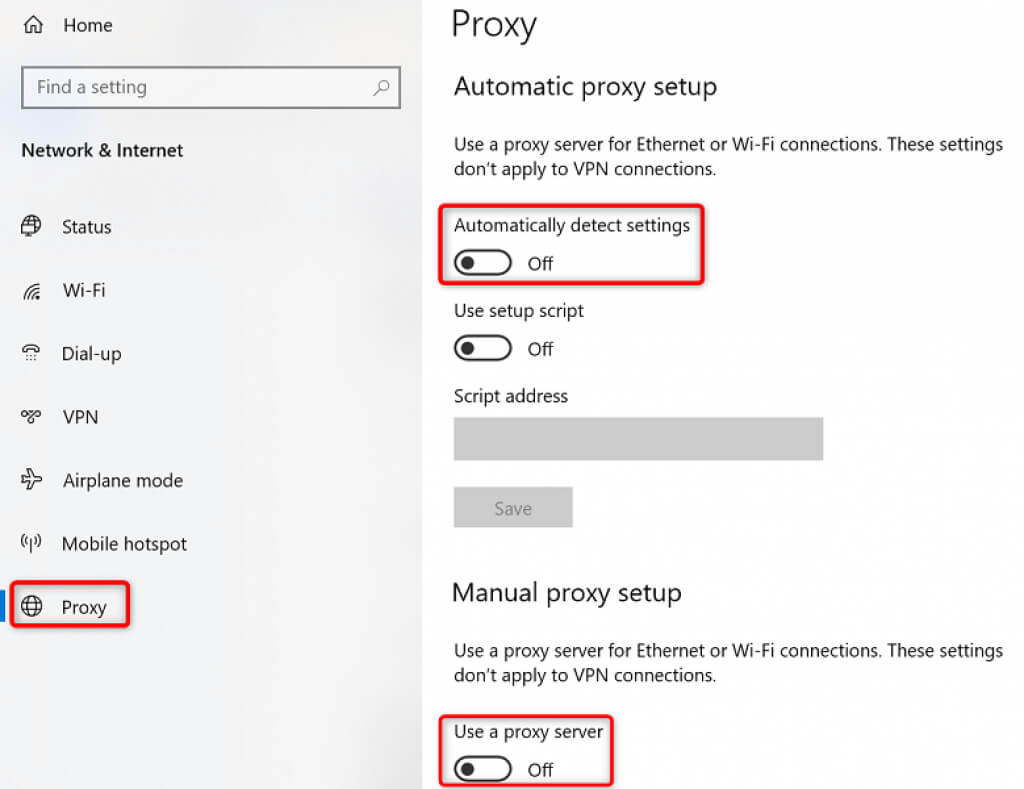Click the Status globe icon
The height and width of the screenshot is (789, 1024).
pos(31,226)
